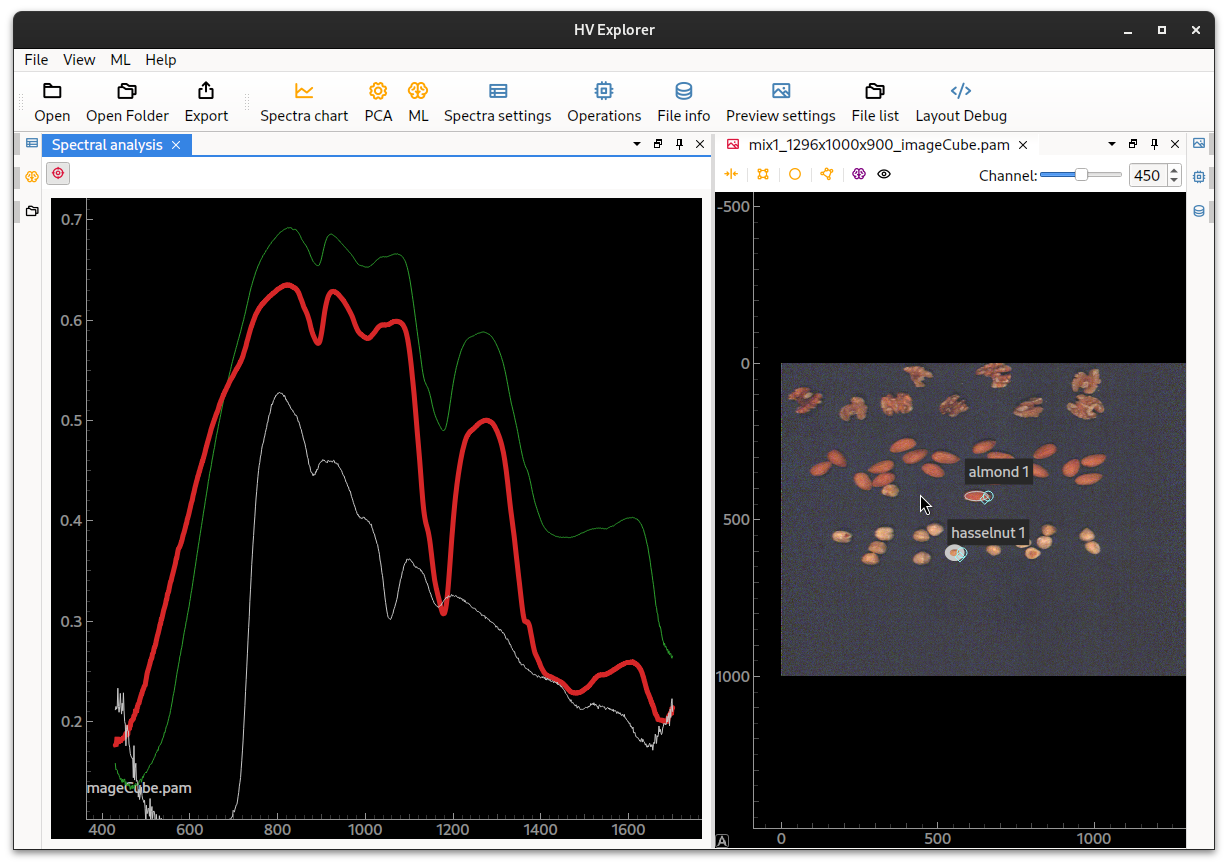Select the rectangle selection tool in image toolbar

[x=763, y=174]
